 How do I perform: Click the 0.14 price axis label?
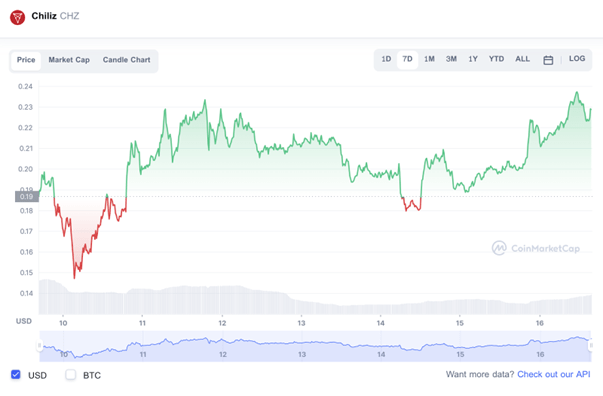click(26, 293)
